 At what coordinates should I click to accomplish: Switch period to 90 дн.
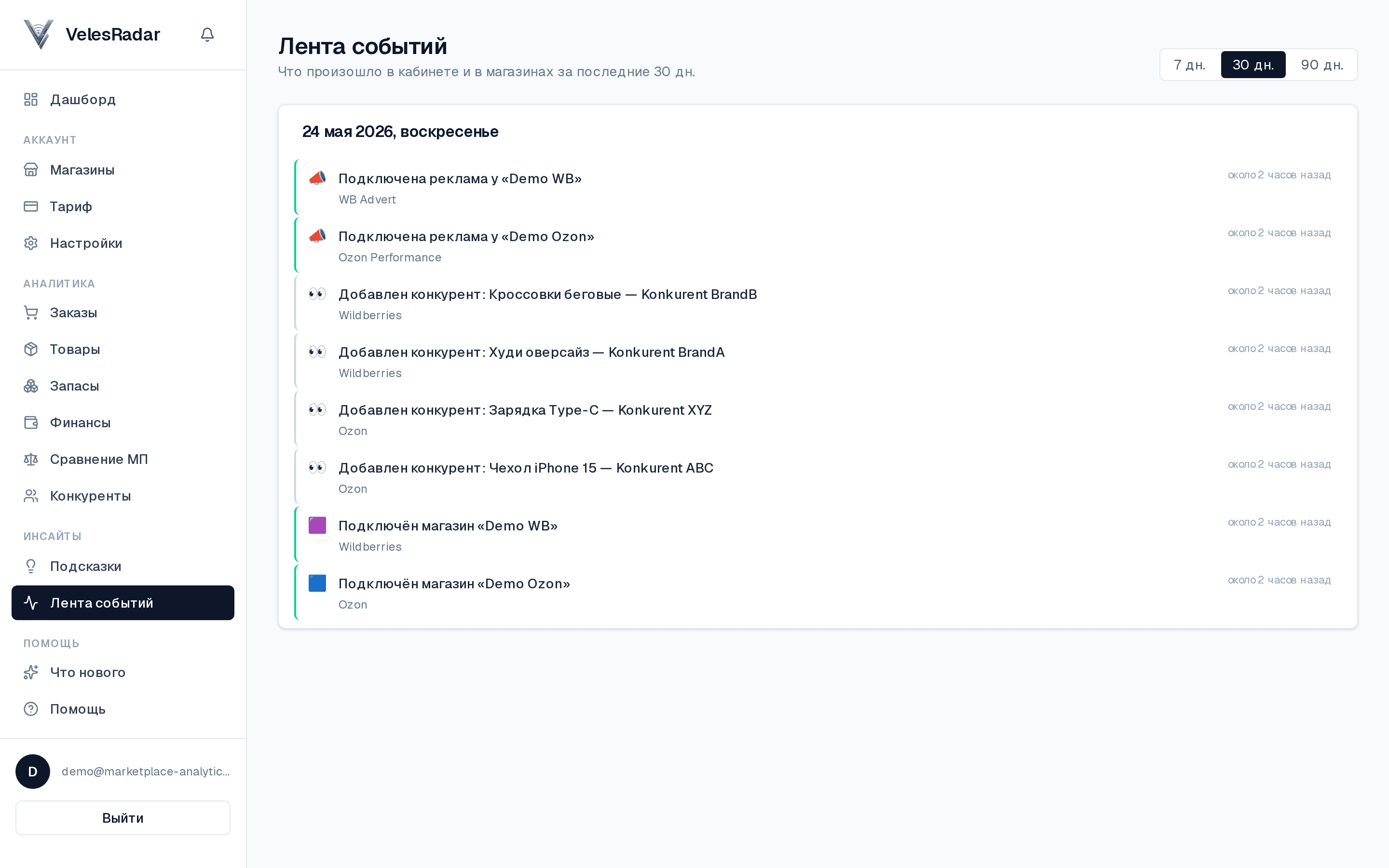coord(1322,64)
